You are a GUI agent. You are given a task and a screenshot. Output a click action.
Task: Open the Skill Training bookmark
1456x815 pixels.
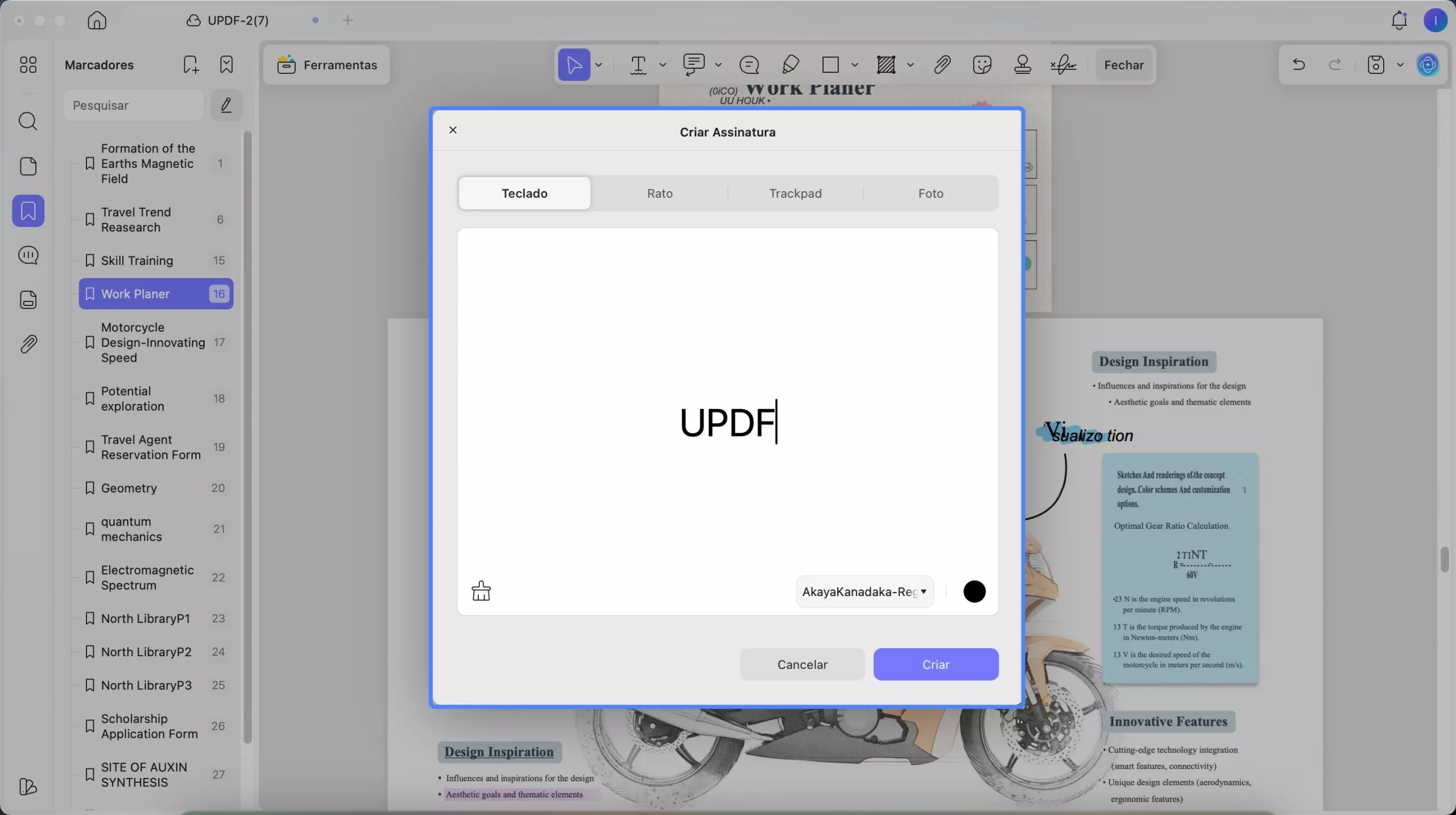click(x=156, y=260)
